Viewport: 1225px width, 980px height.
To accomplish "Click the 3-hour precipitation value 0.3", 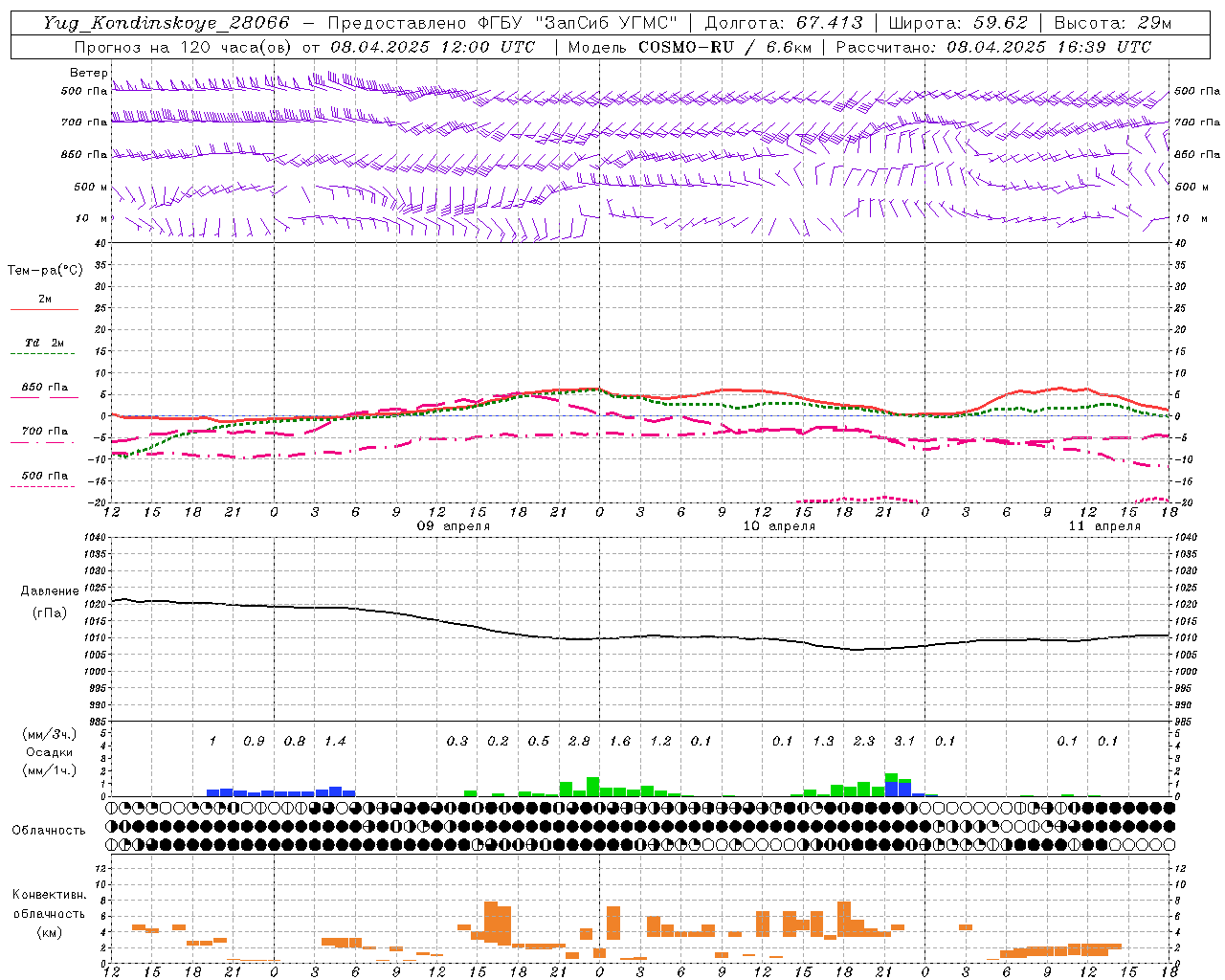I will (x=457, y=742).
